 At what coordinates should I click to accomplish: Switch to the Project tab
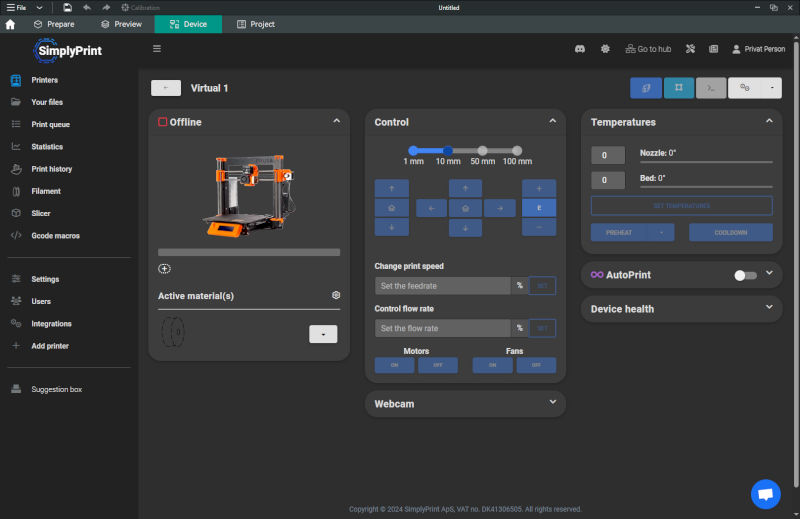(256, 24)
